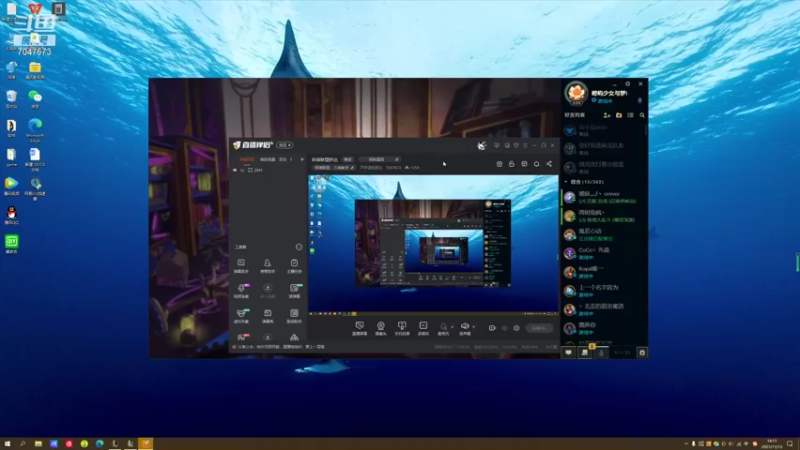Click the lock icon above preview
Image resolution: width=800 pixels, height=450 pixels.
click(x=511, y=164)
